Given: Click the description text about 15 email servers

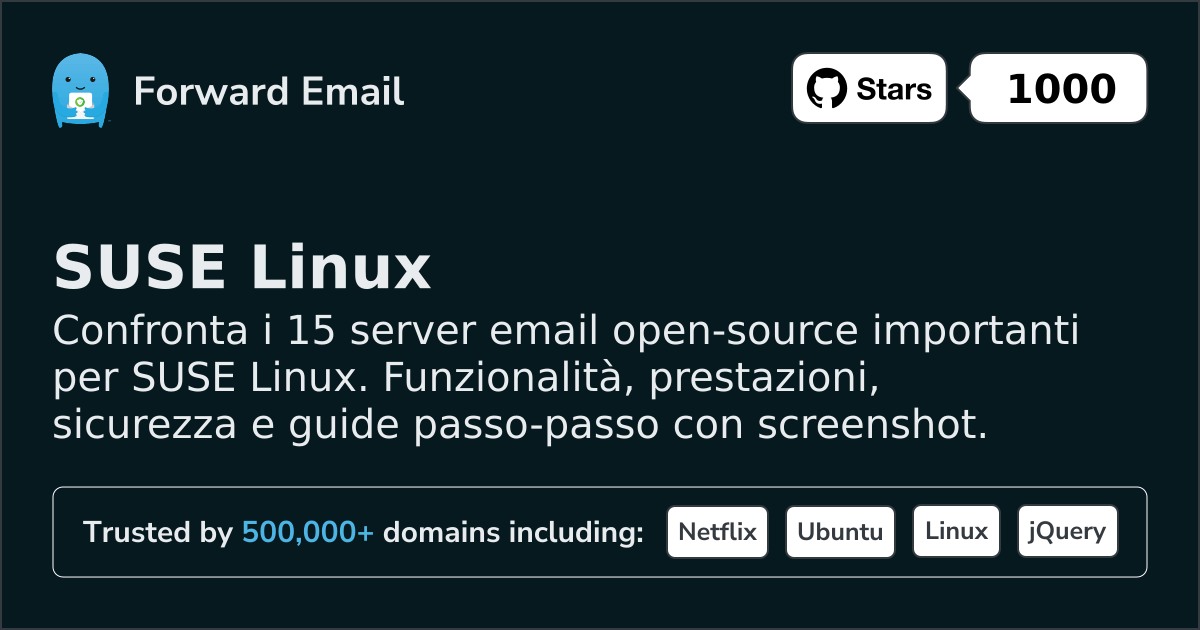Looking at the screenshot, I should pyautogui.click(x=567, y=376).
